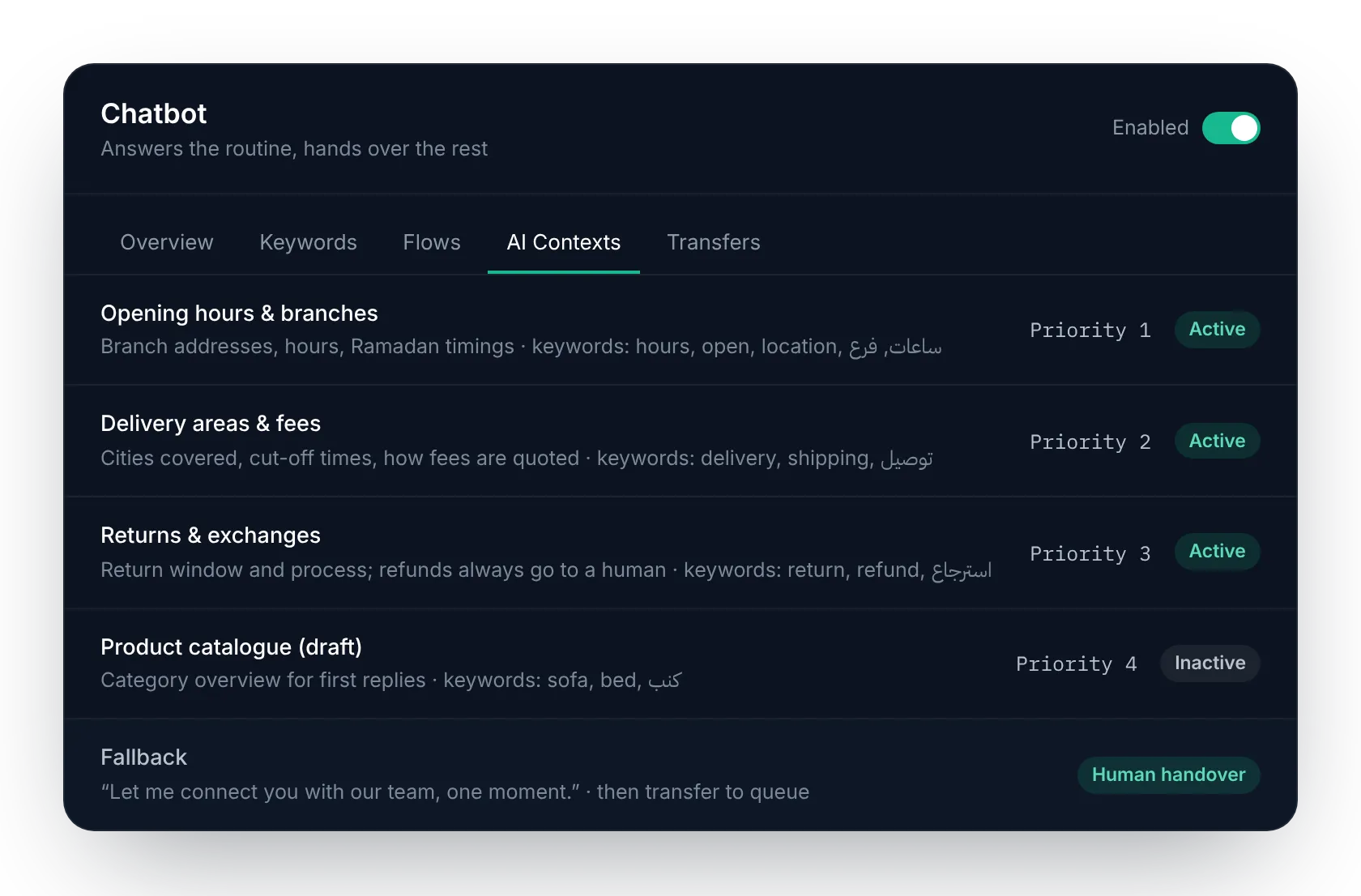The height and width of the screenshot is (896, 1361).
Task: Select the AI Contexts tab
Action: point(564,242)
